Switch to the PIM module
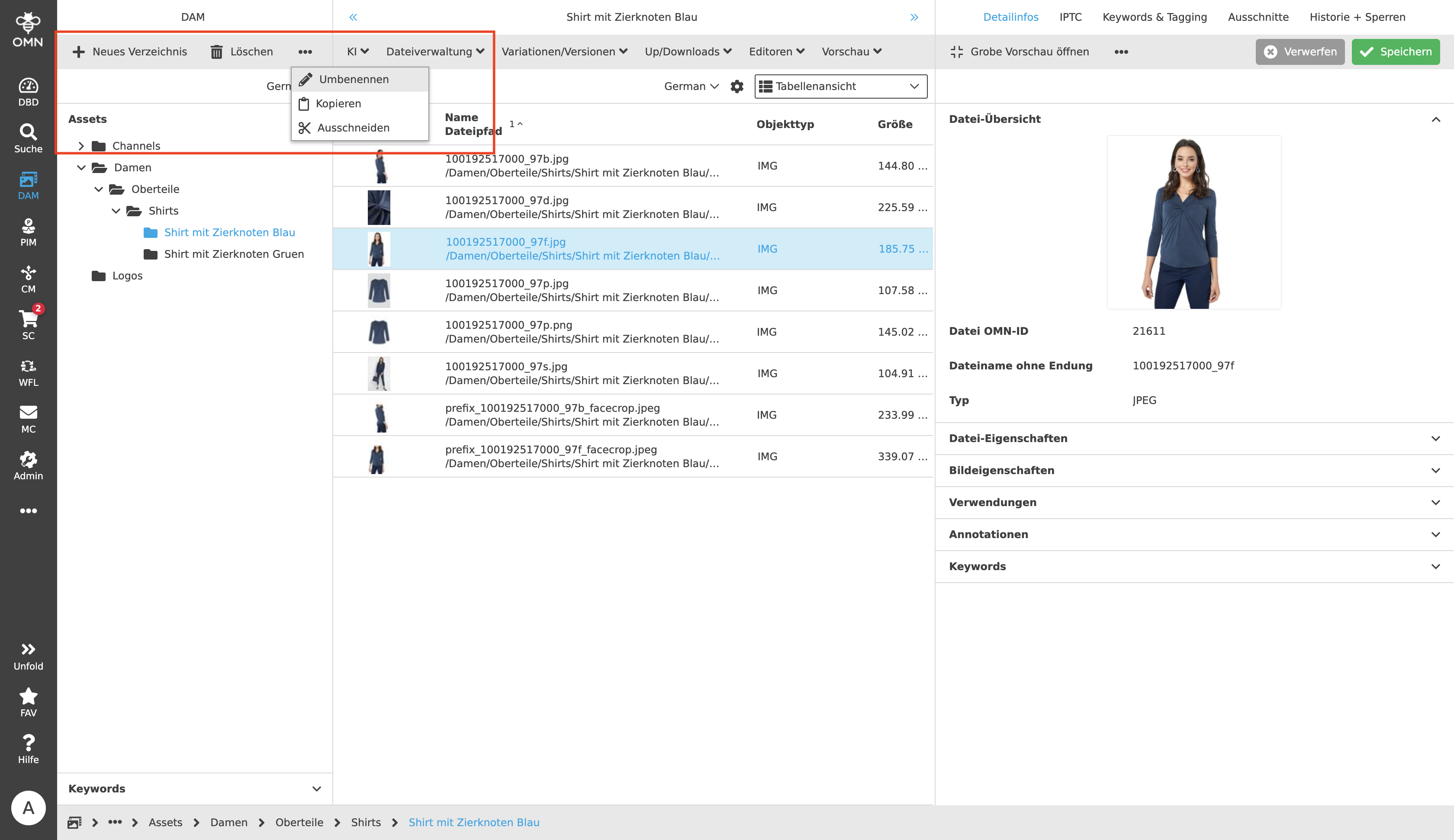1454x840 pixels. [x=28, y=231]
